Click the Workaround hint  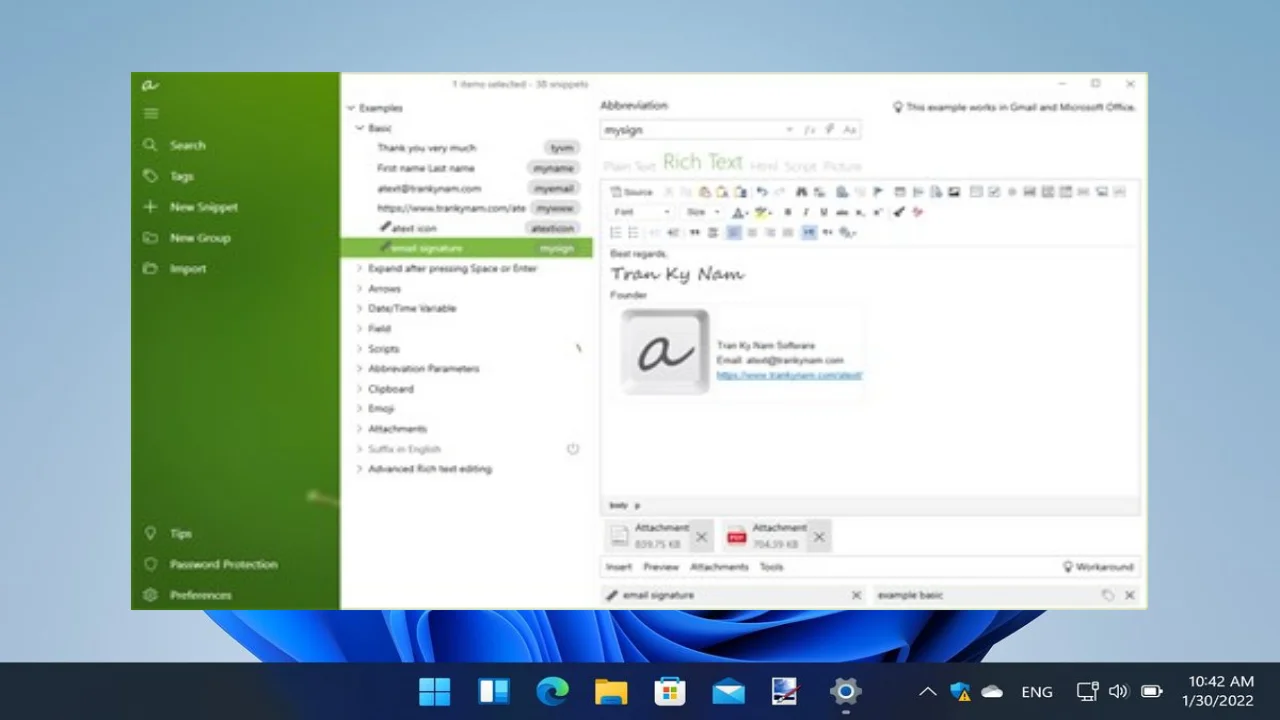tap(1098, 567)
